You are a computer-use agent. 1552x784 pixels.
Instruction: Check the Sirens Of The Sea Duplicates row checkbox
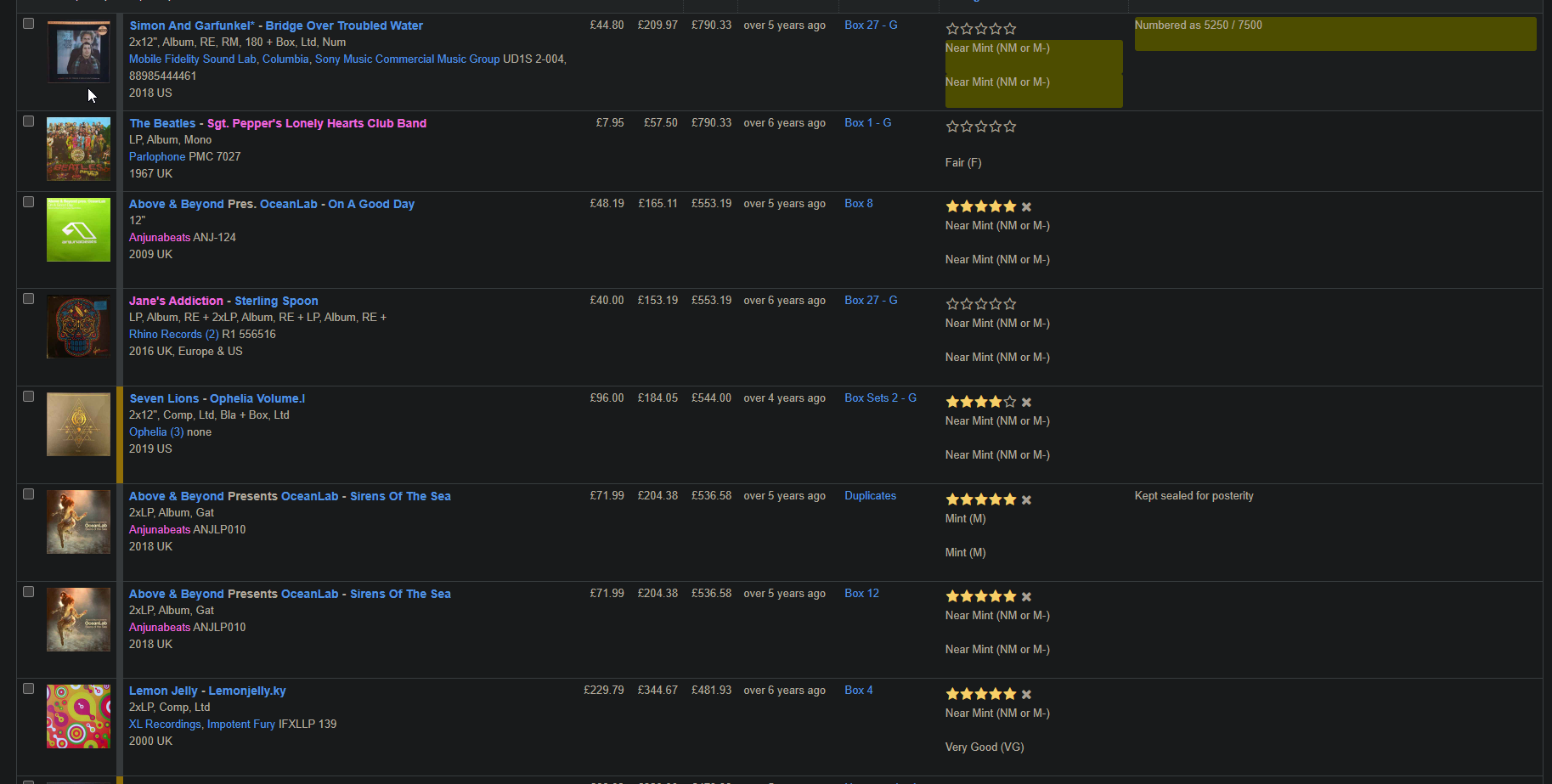click(28, 494)
